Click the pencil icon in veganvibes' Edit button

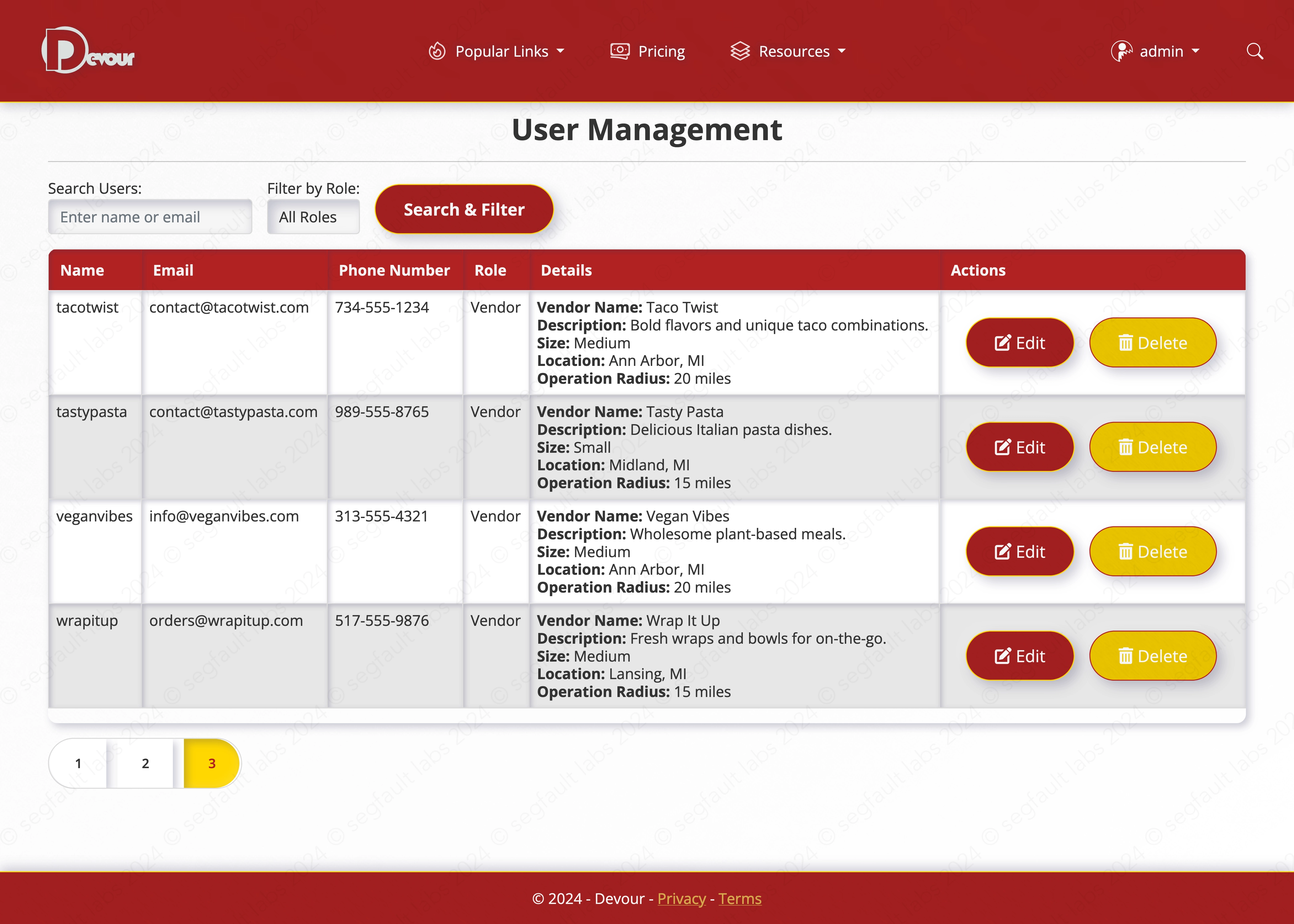pyautogui.click(x=1003, y=551)
